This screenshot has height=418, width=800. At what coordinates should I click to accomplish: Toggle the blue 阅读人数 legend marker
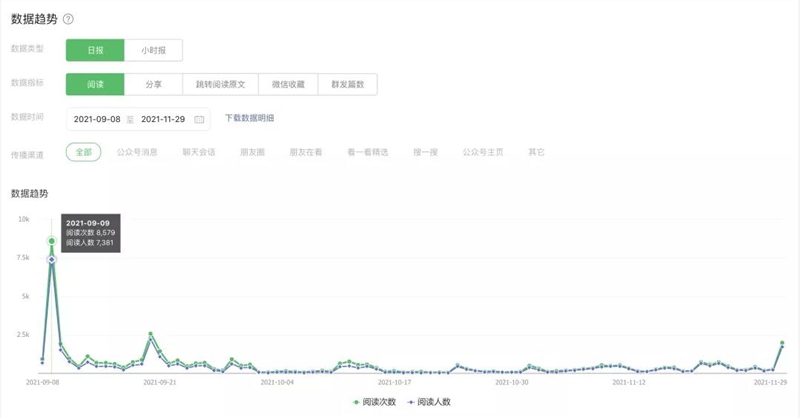click(x=411, y=402)
